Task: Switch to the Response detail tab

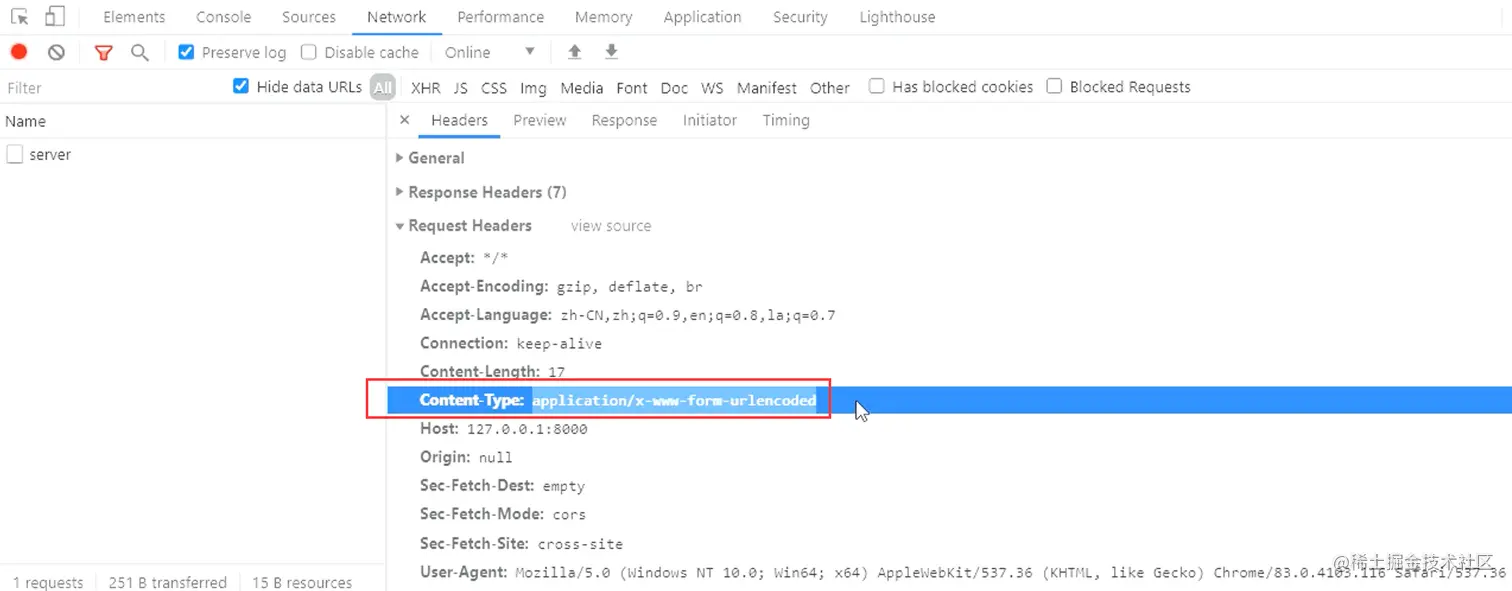Action: click(x=624, y=120)
